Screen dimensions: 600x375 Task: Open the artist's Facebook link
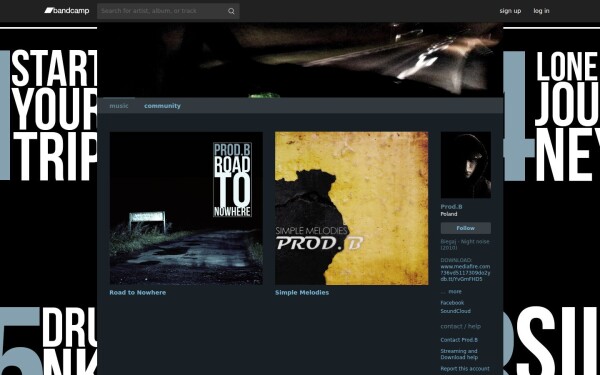click(x=452, y=303)
